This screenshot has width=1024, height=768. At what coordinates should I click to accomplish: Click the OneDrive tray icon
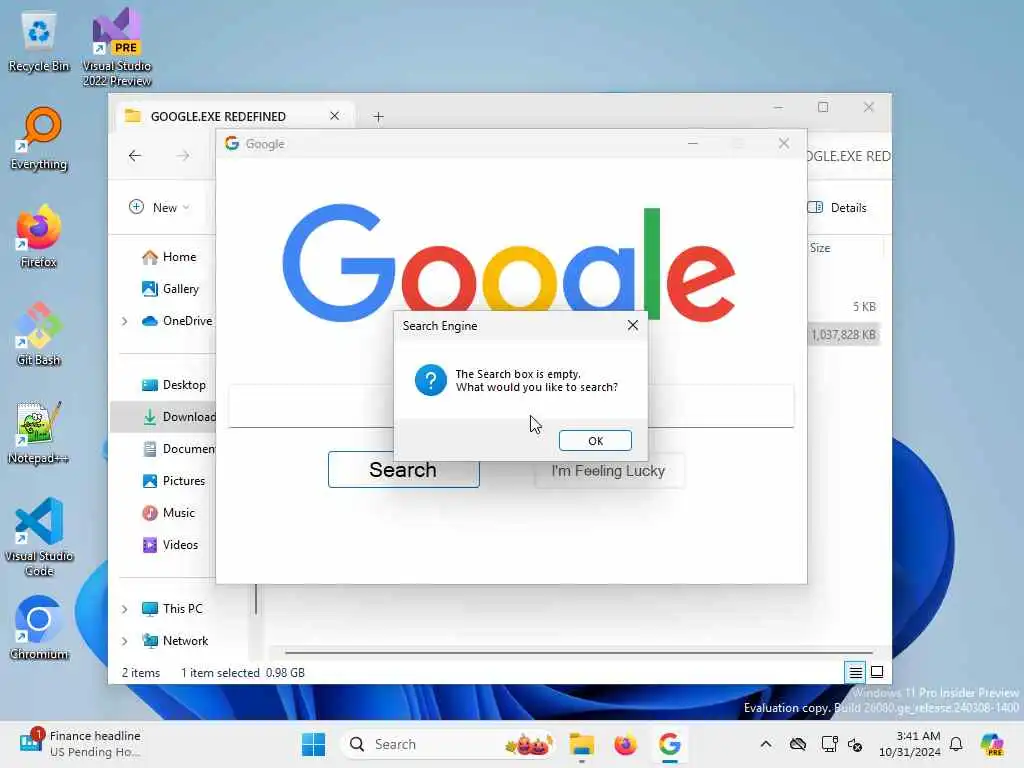tap(797, 744)
